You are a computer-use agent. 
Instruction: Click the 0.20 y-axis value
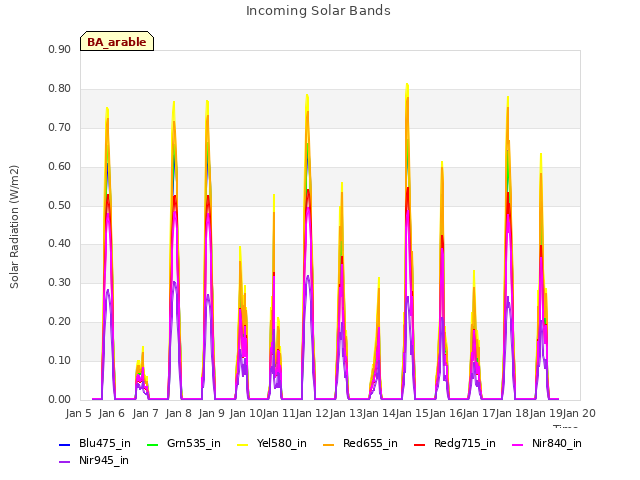[x=60, y=322]
